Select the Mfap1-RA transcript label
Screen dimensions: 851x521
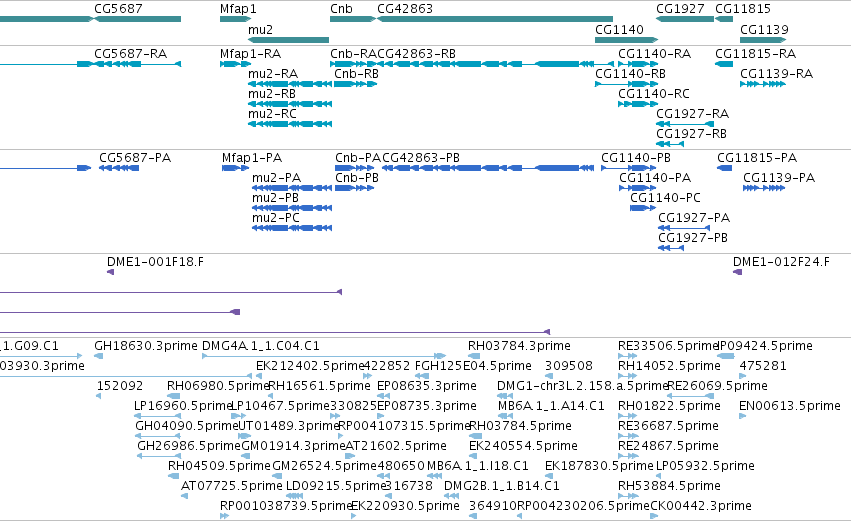coord(250,54)
